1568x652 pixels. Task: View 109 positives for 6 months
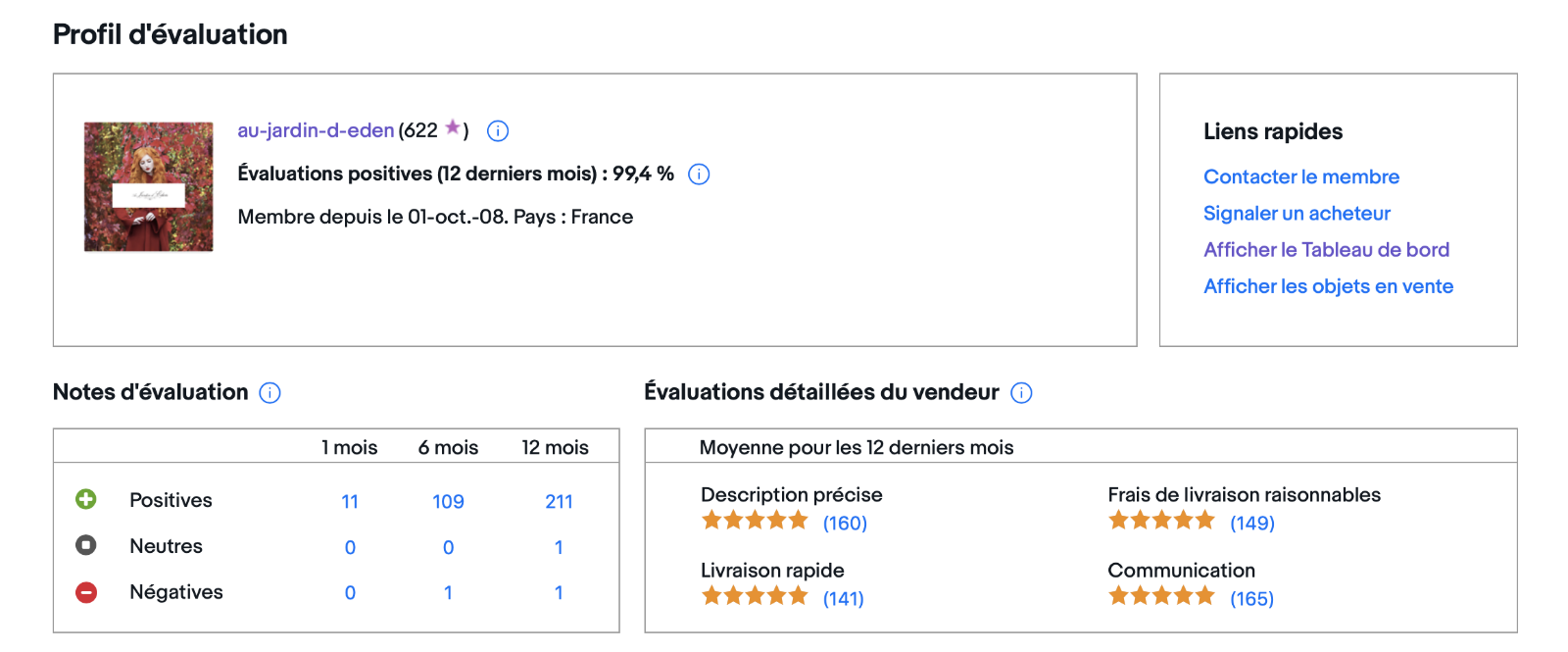[x=448, y=501]
